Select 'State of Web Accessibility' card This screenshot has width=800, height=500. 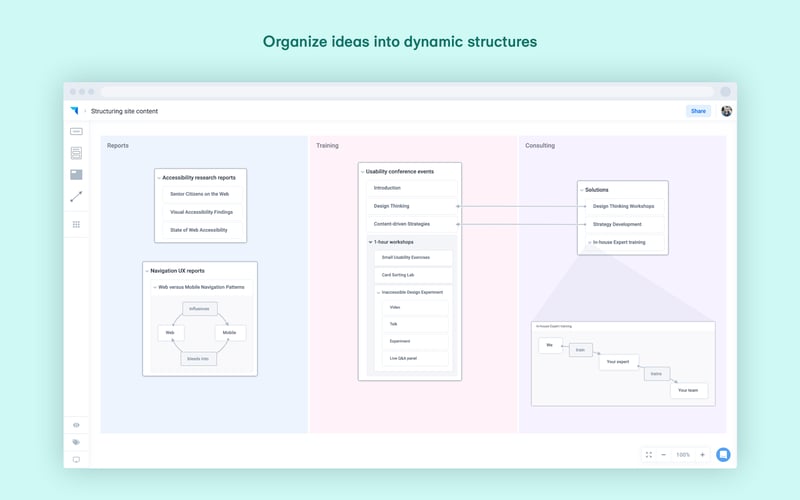coord(202,230)
